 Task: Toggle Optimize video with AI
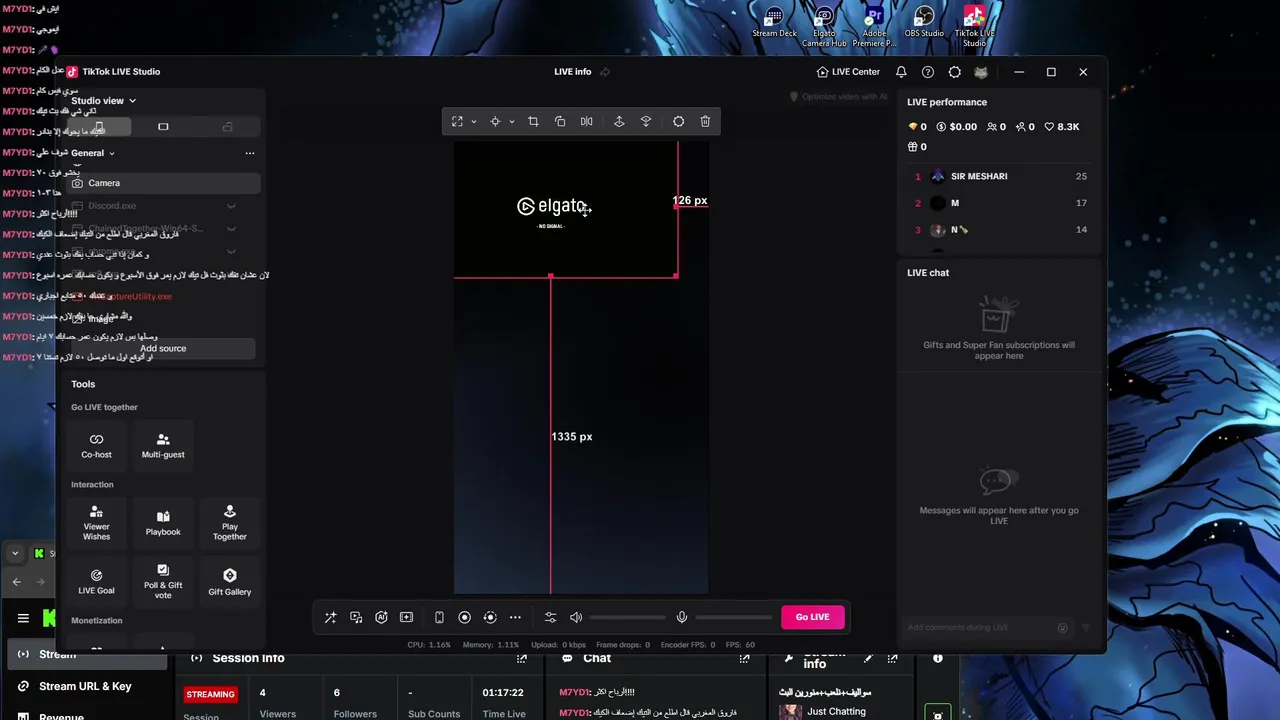pyautogui.click(x=838, y=97)
